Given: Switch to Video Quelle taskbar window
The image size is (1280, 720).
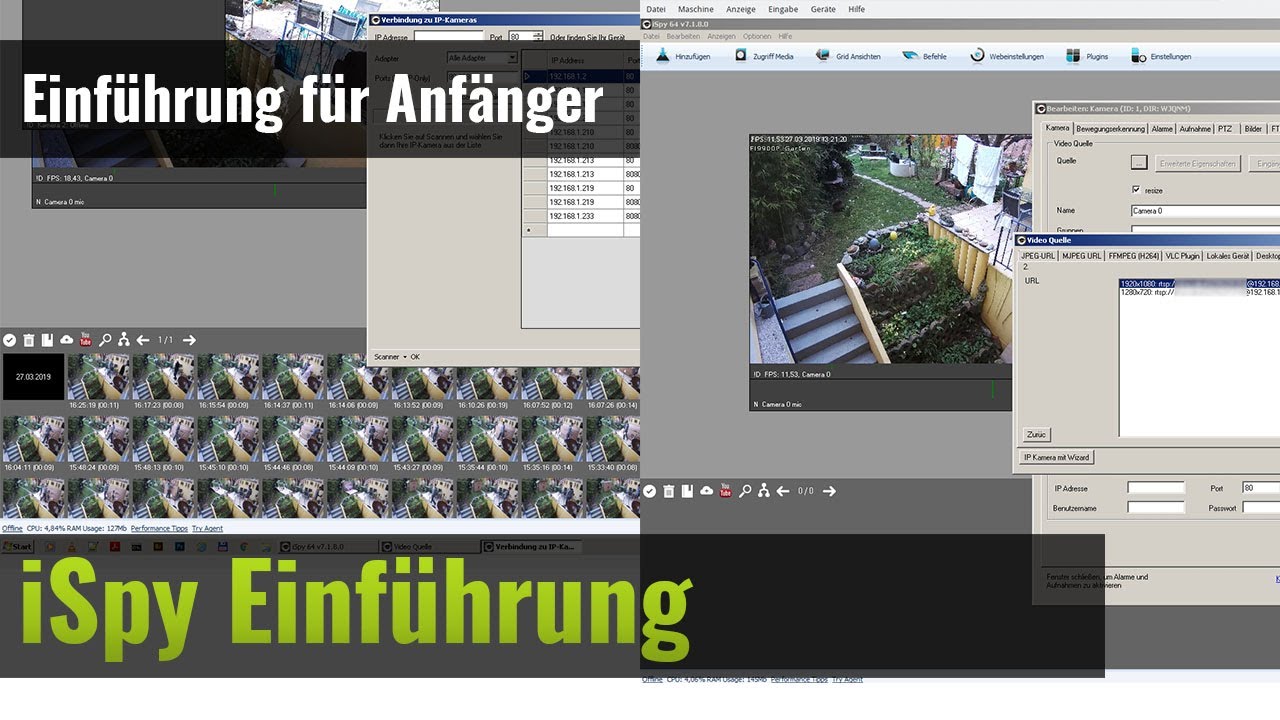Looking at the screenshot, I should tap(429, 547).
